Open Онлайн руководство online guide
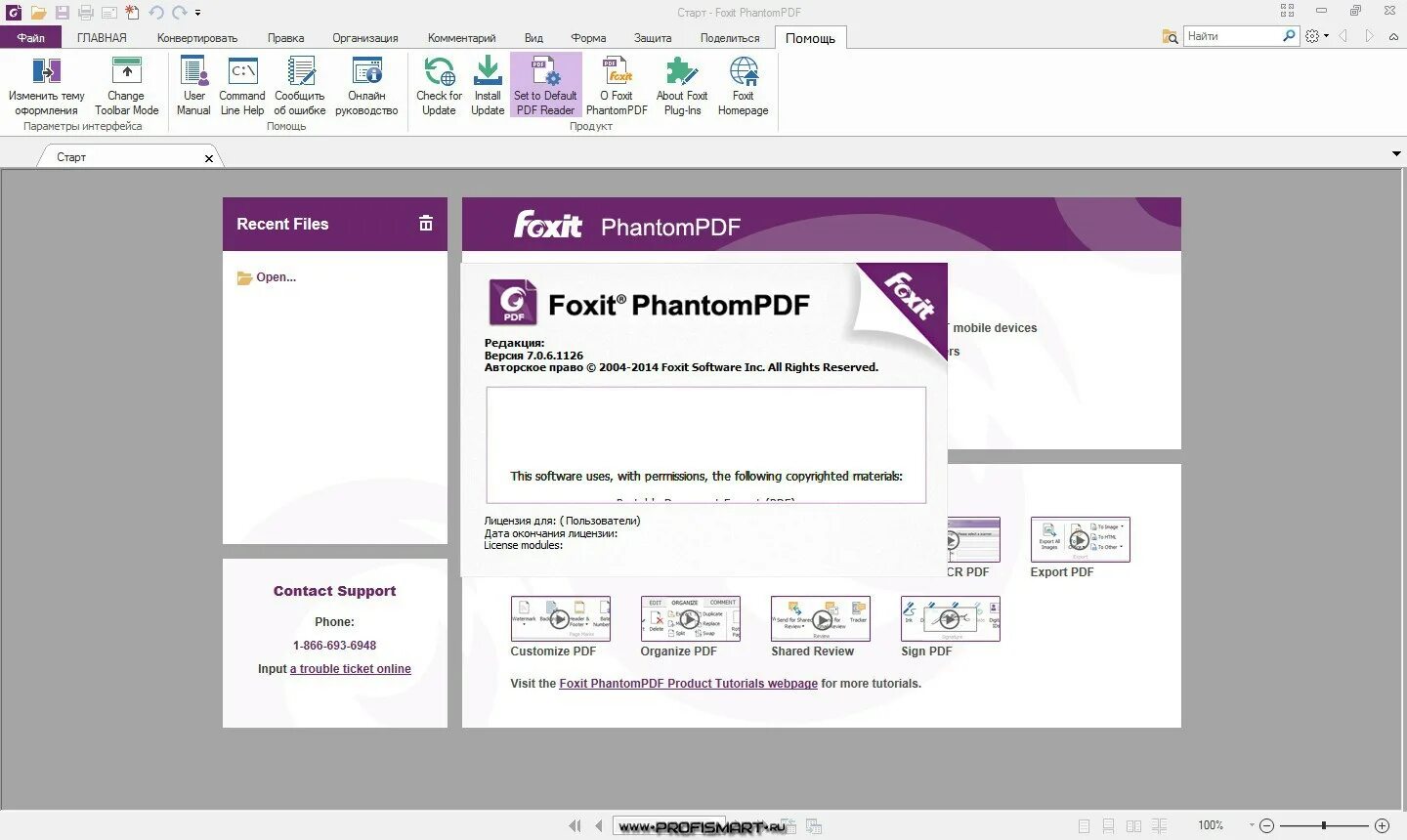The width and height of the screenshot is (1407, 840). [366, 86]
